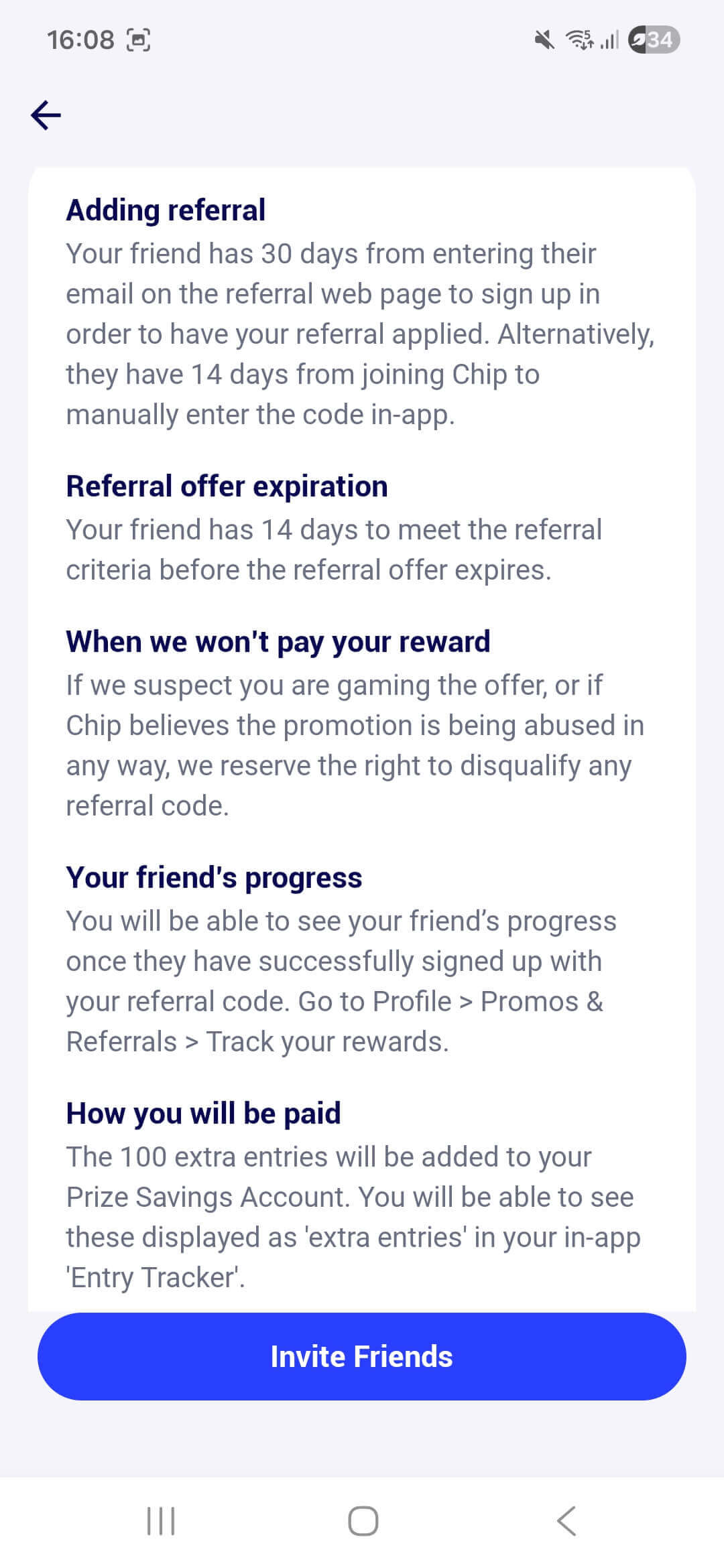Tap the muted sound status icon

click(544, 40)
